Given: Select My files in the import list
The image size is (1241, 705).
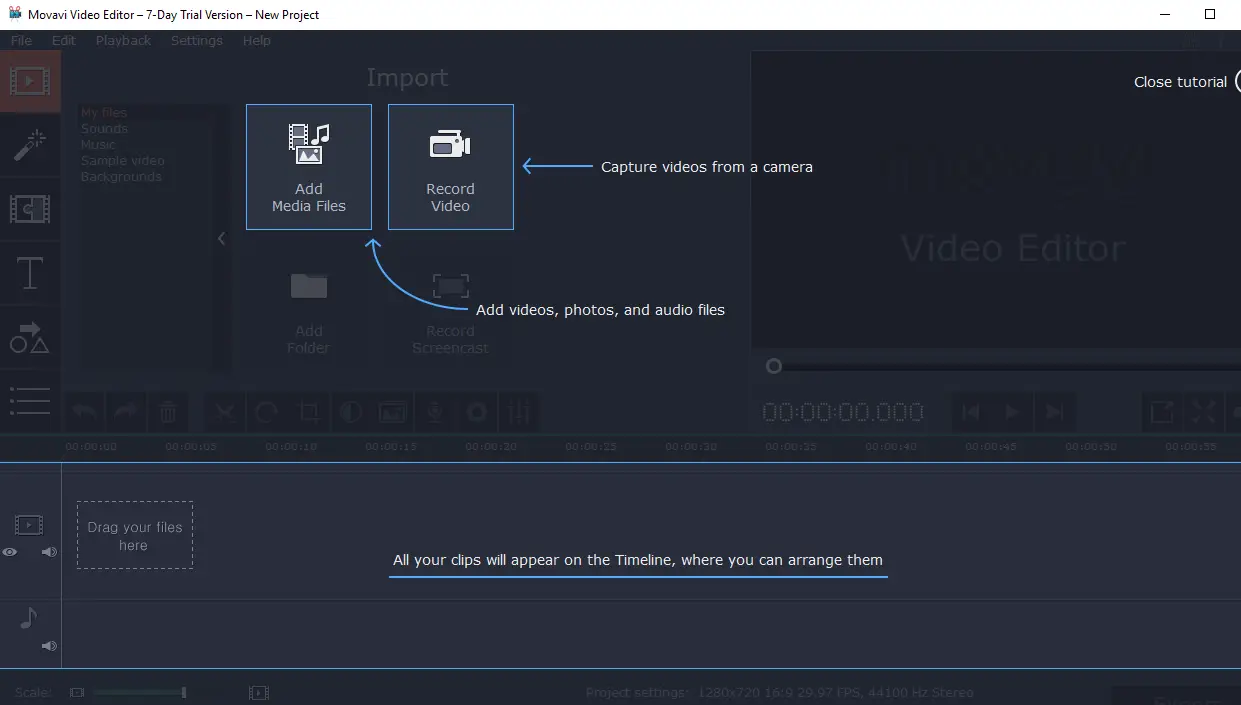Looking at the screenshot, I should (104, 113).
